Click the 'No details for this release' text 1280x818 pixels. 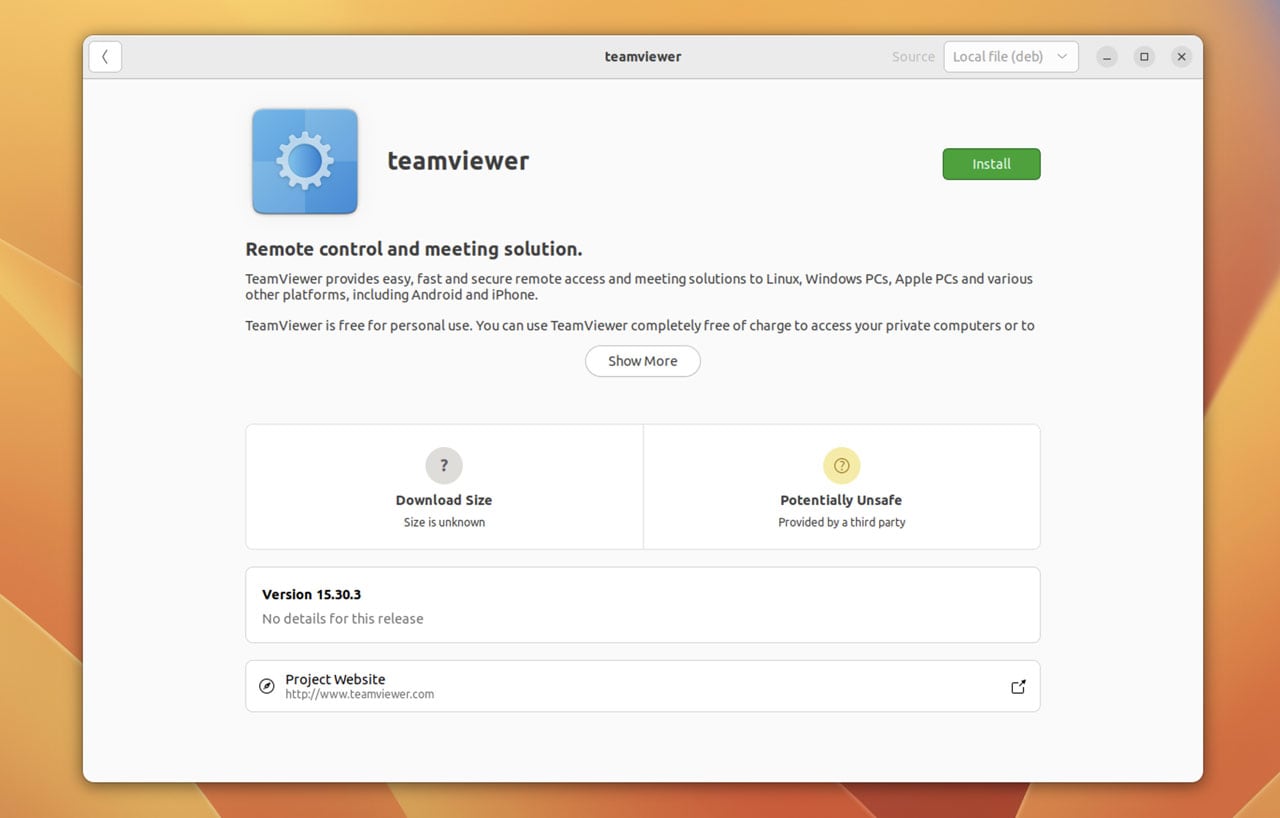click(x=342, y=618)
